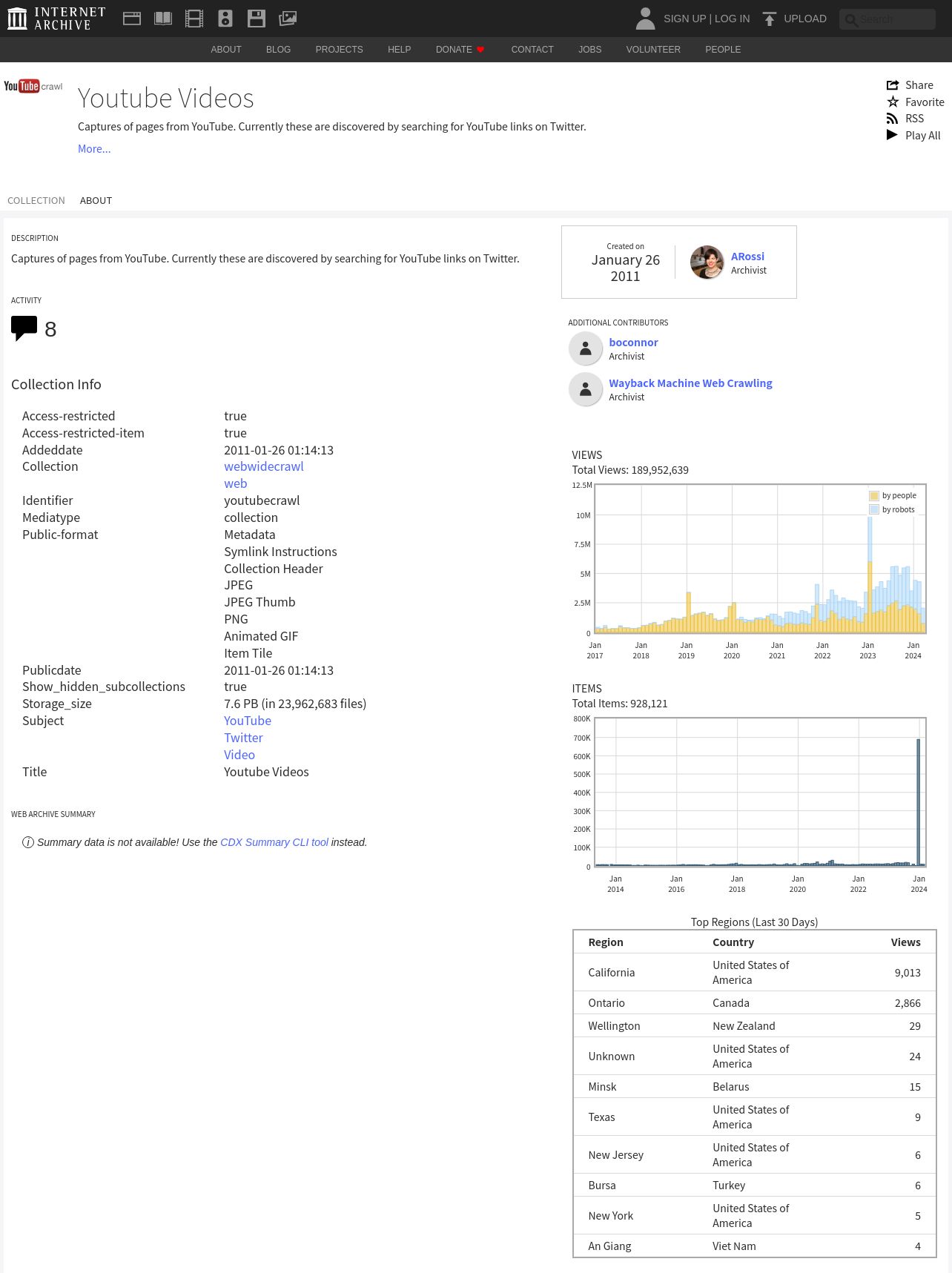Click the Country column header
This screenshot has height=1273, width=952.
[x=733, y=942]
